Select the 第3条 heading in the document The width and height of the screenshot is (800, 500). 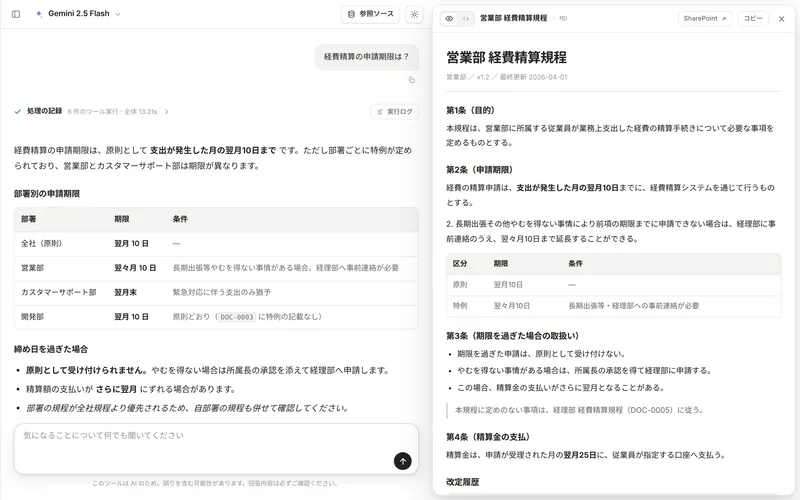pos(512,336)
